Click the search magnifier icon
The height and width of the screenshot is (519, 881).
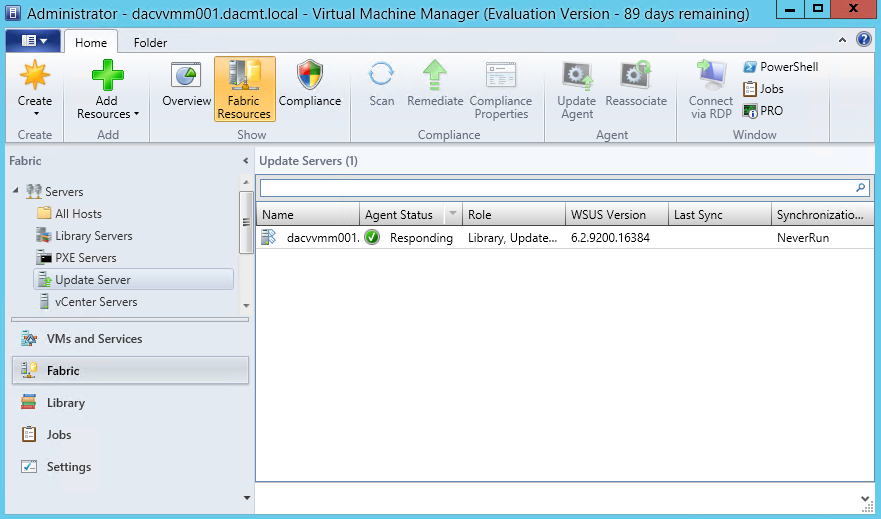click(860, 188)
